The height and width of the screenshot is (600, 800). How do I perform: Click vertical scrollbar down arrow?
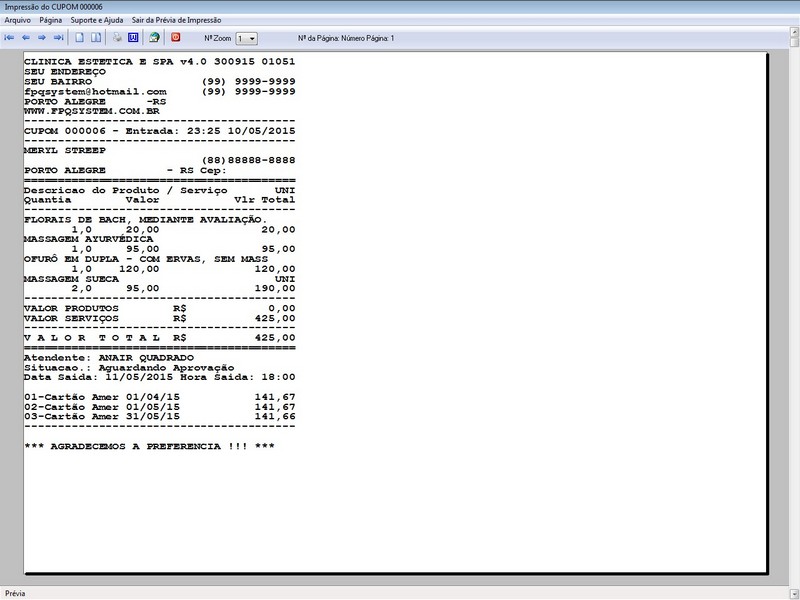pyautogui.click(x=794, y=593)
